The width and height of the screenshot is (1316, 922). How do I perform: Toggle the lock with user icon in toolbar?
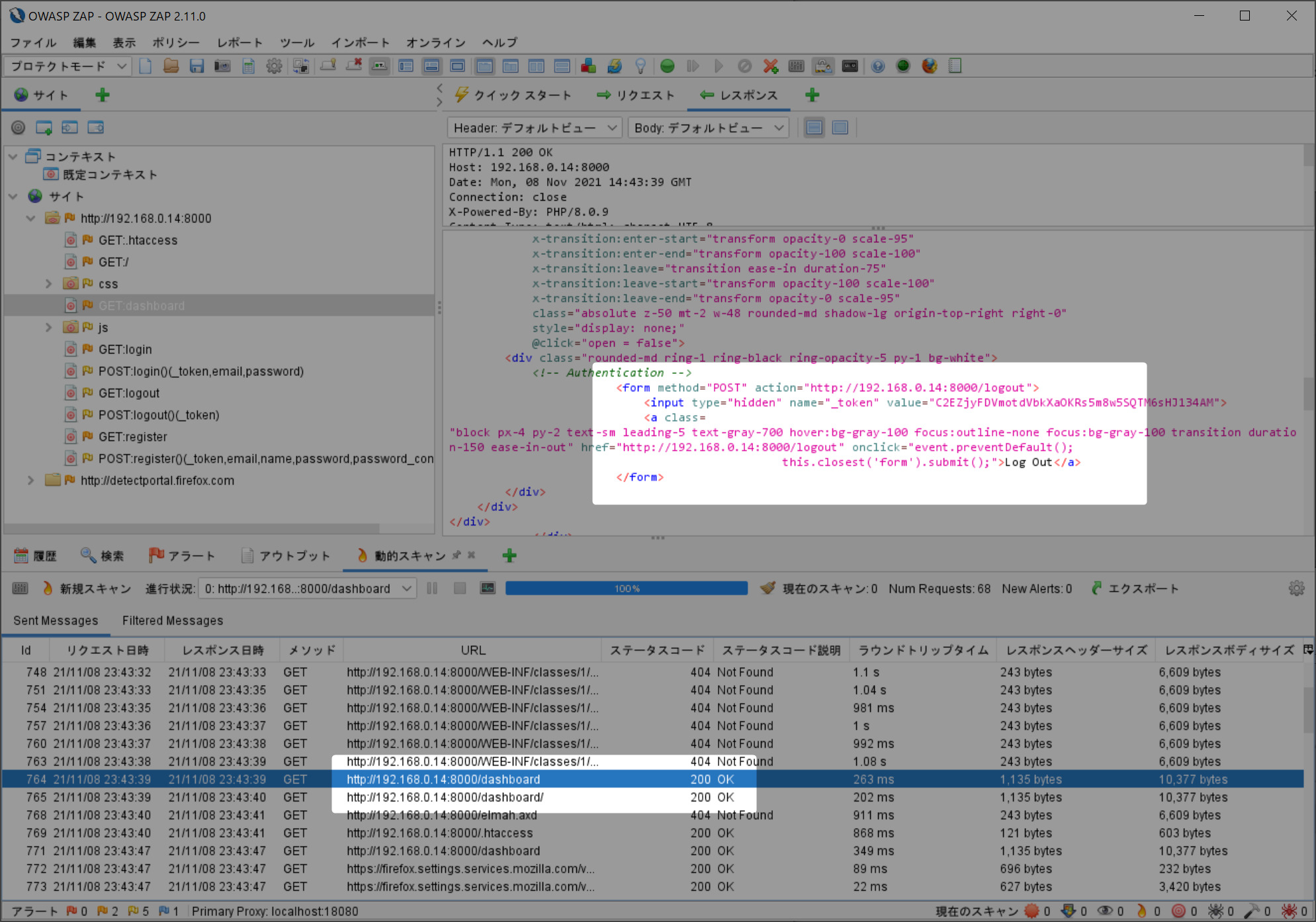tap(823, 66)
